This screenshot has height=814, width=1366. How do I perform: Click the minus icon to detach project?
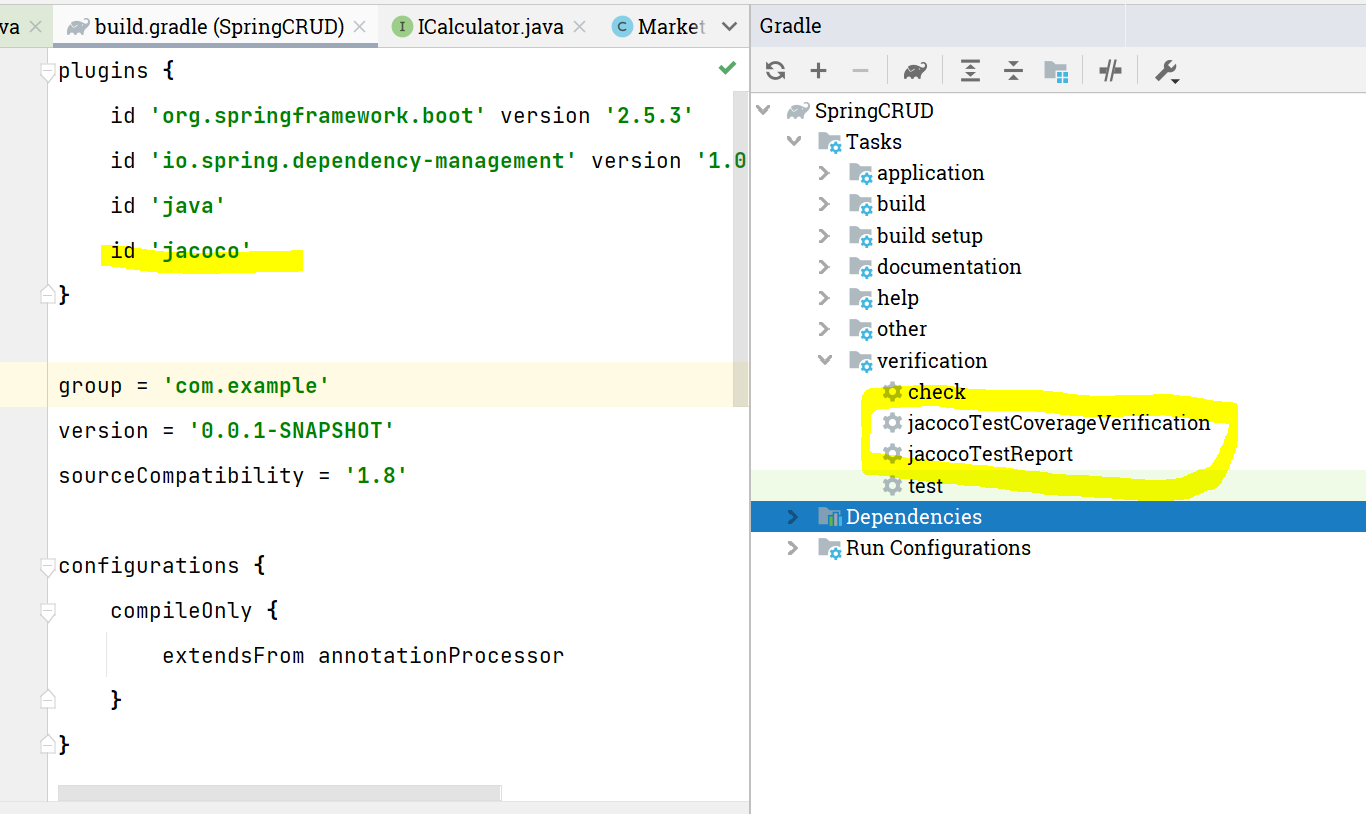(860, 70)
